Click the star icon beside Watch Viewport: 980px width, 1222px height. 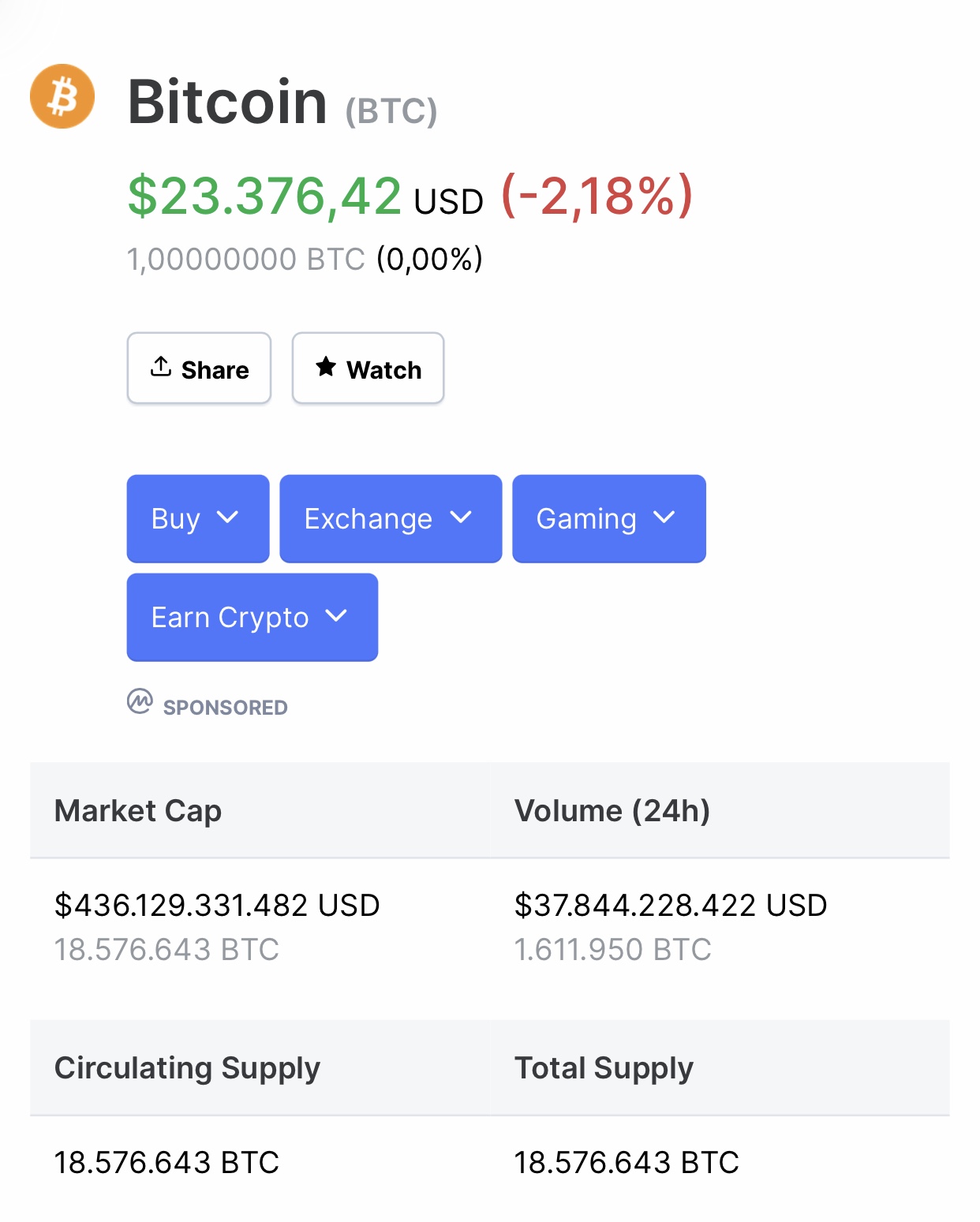[326, 367]
